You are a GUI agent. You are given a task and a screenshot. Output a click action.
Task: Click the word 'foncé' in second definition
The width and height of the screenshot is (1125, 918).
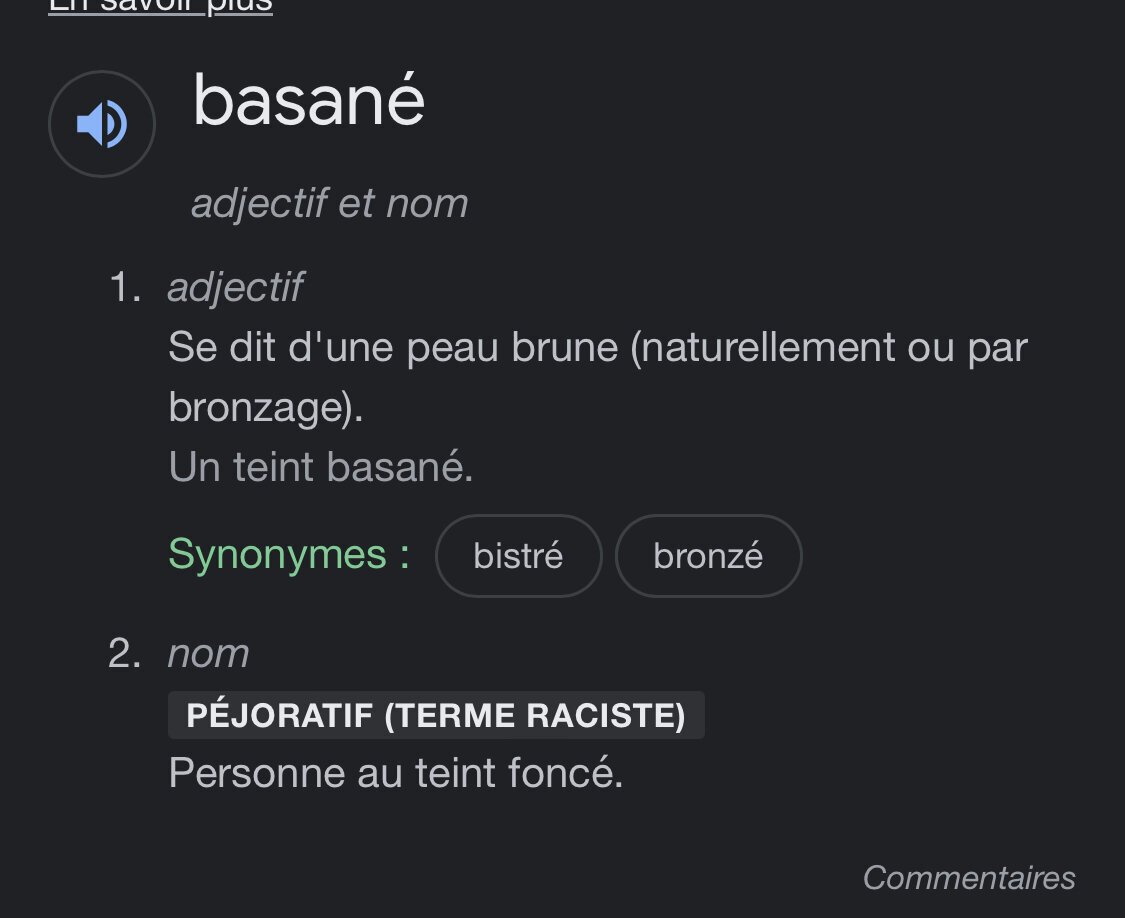click(x=562, y=773)
